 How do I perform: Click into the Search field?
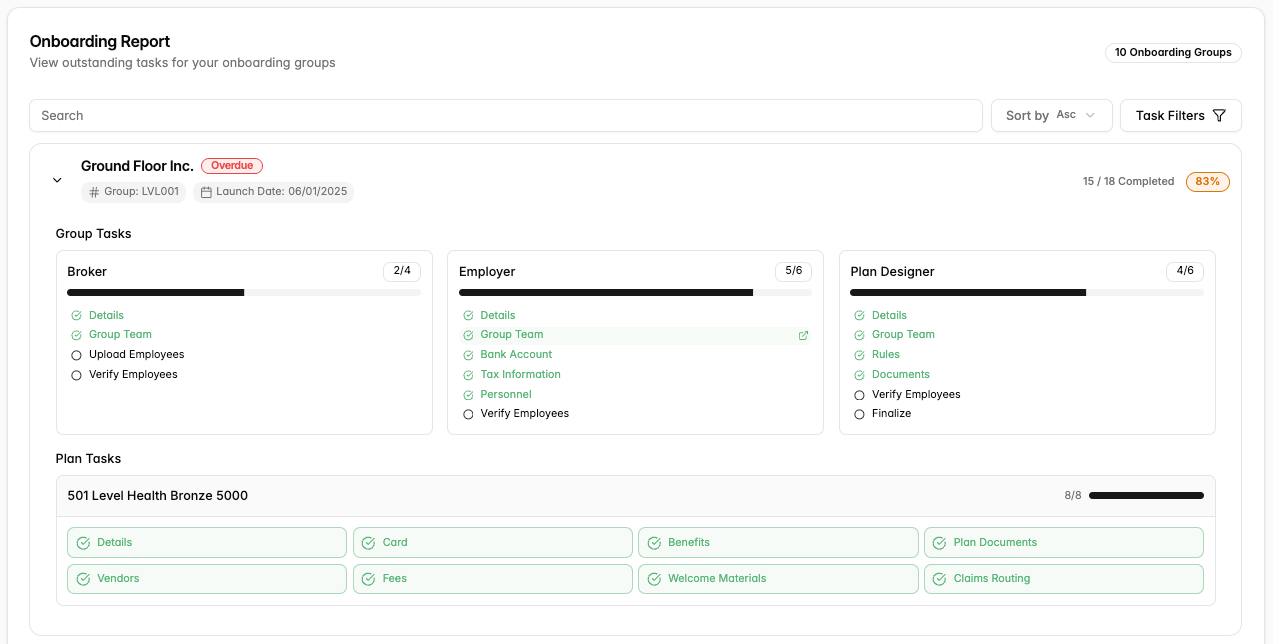tap(505, 116)
